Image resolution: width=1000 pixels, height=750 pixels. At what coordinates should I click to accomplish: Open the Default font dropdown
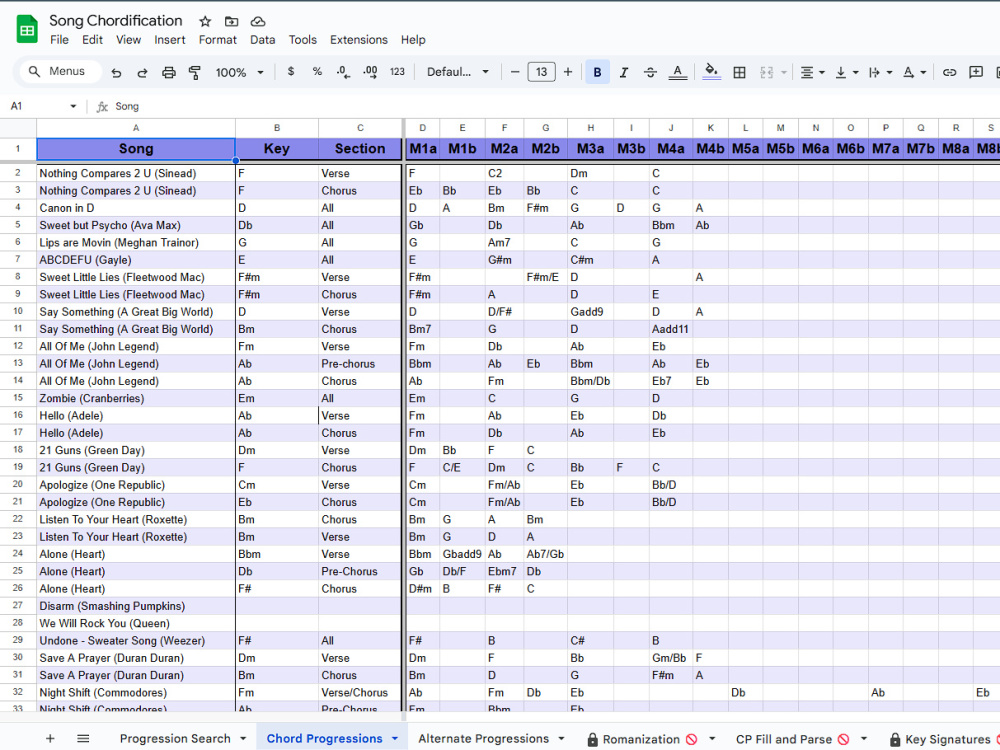point(458,72)
